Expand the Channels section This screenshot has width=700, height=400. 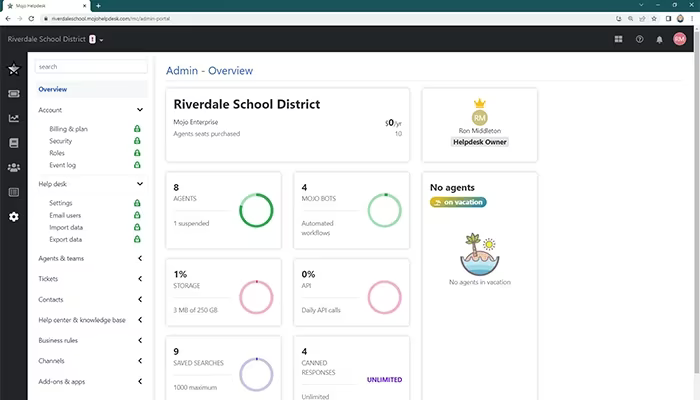tap(140, 361)
